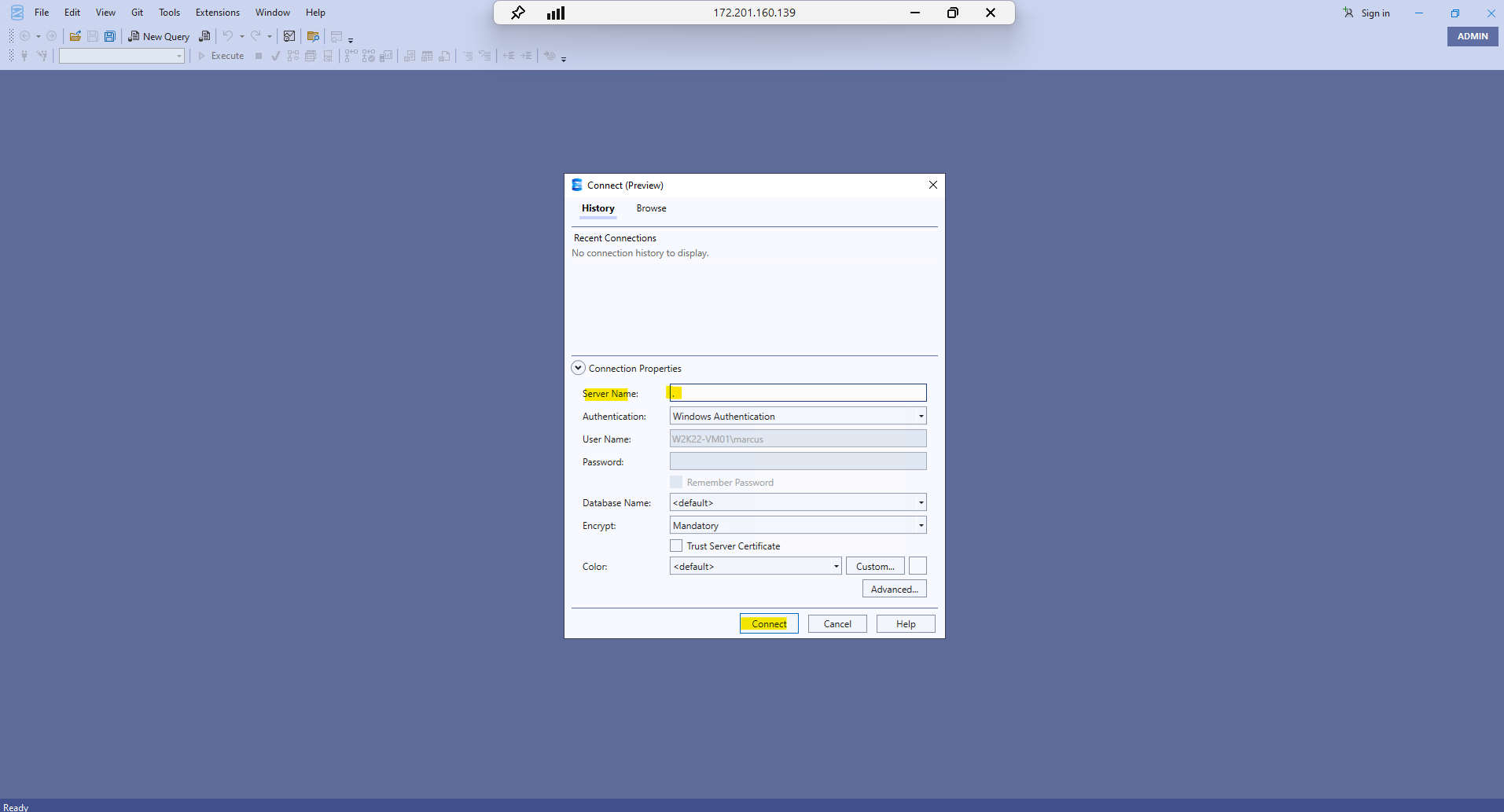Click the Redo icon in the toolbar

[x=256, y=36]
